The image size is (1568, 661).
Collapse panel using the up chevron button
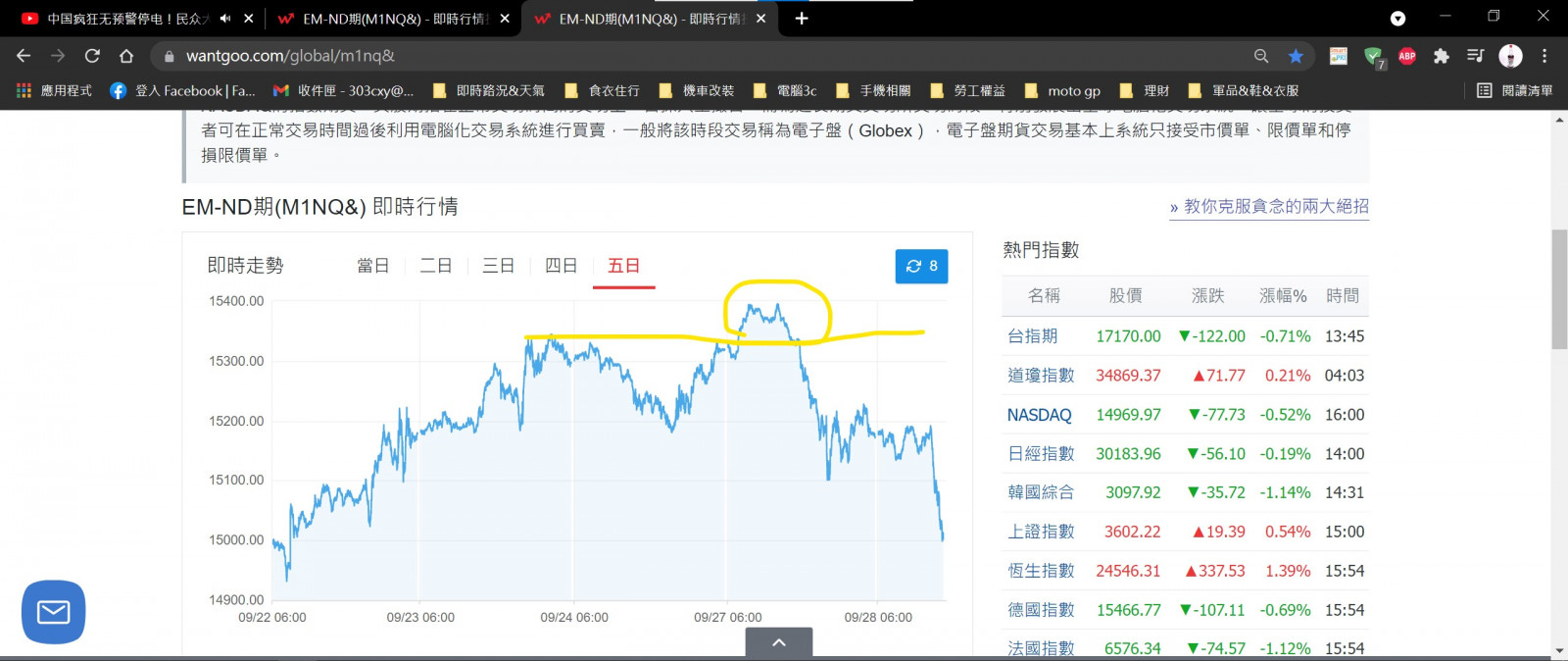[x=779, y=642]
